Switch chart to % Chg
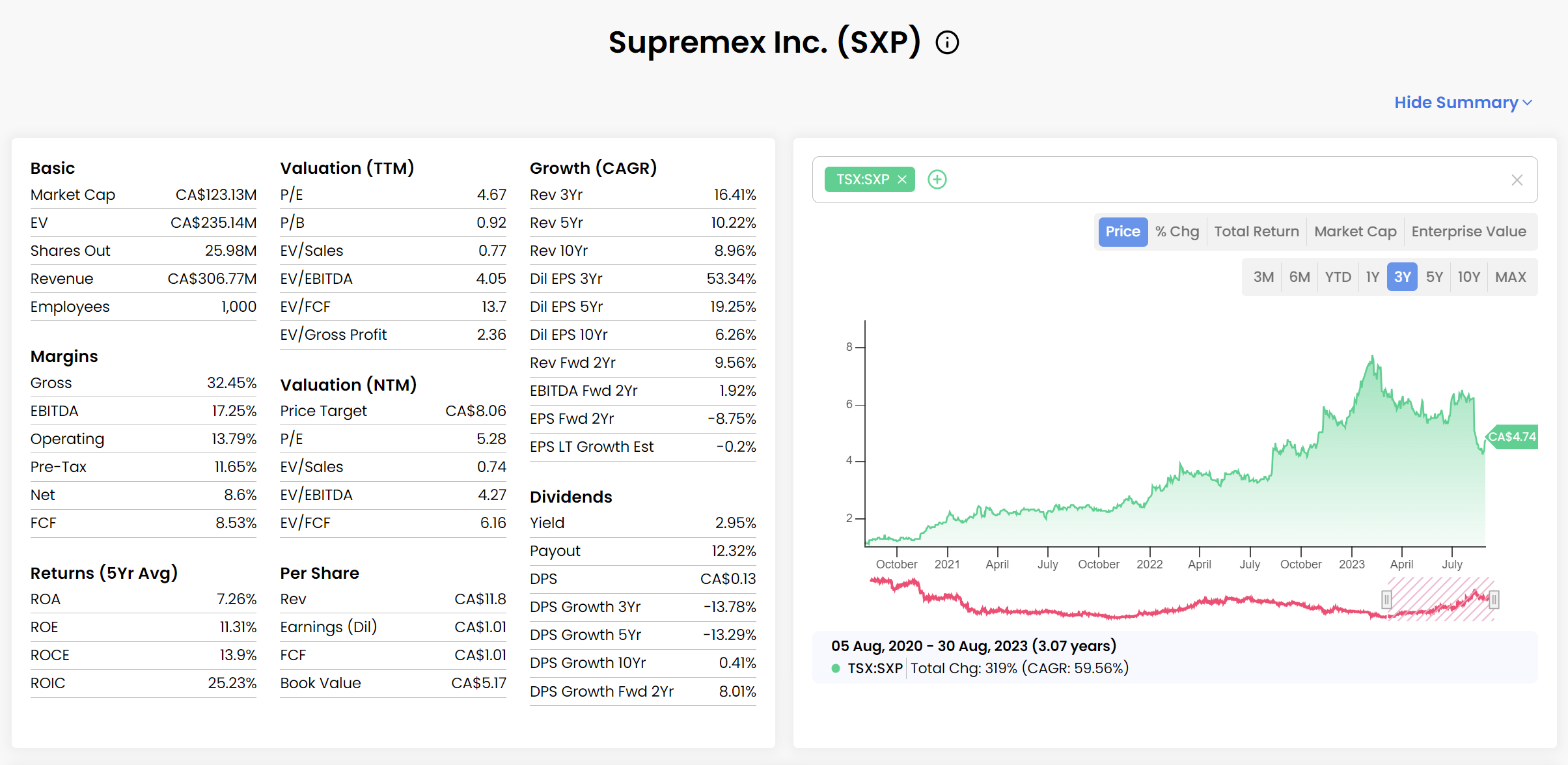The image size is (1568, 765). pos(1177,232)
